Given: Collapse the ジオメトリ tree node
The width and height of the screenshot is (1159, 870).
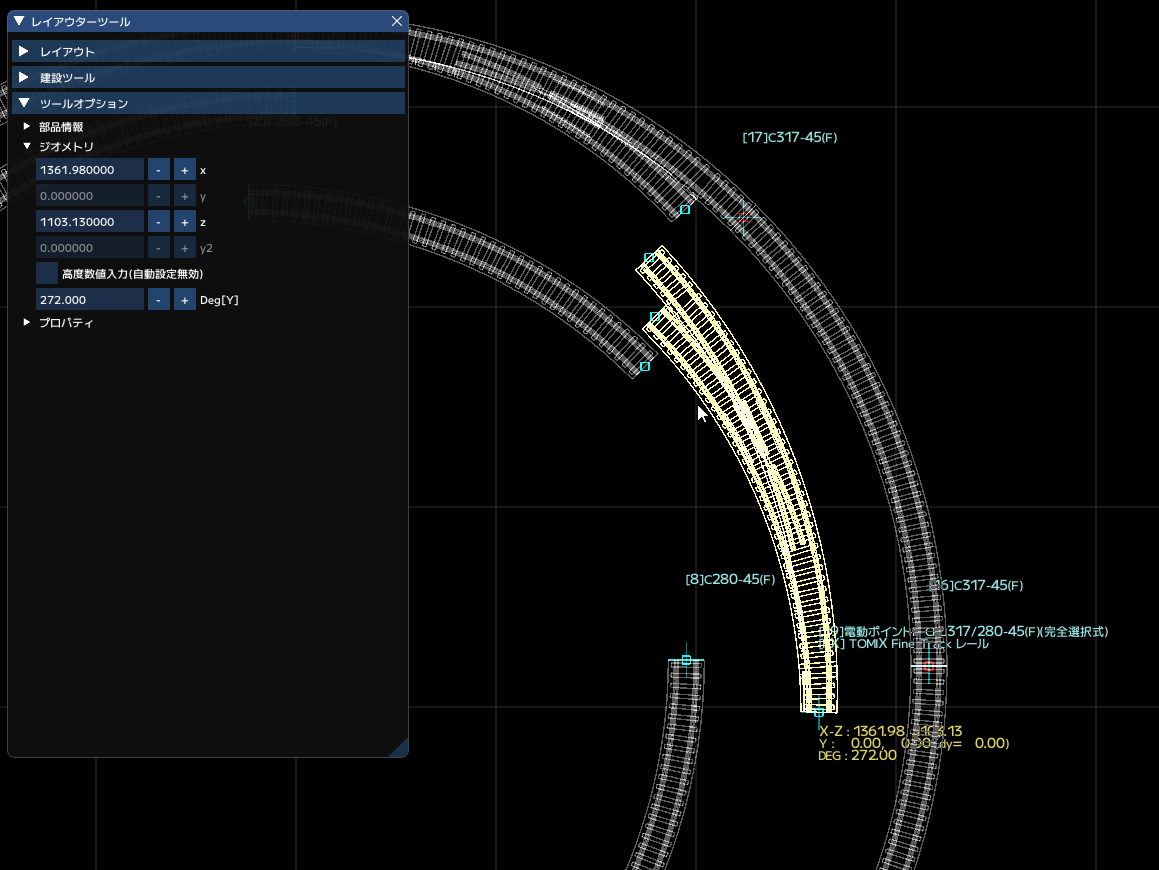Looking at the screenshot, I should (27, 146).
